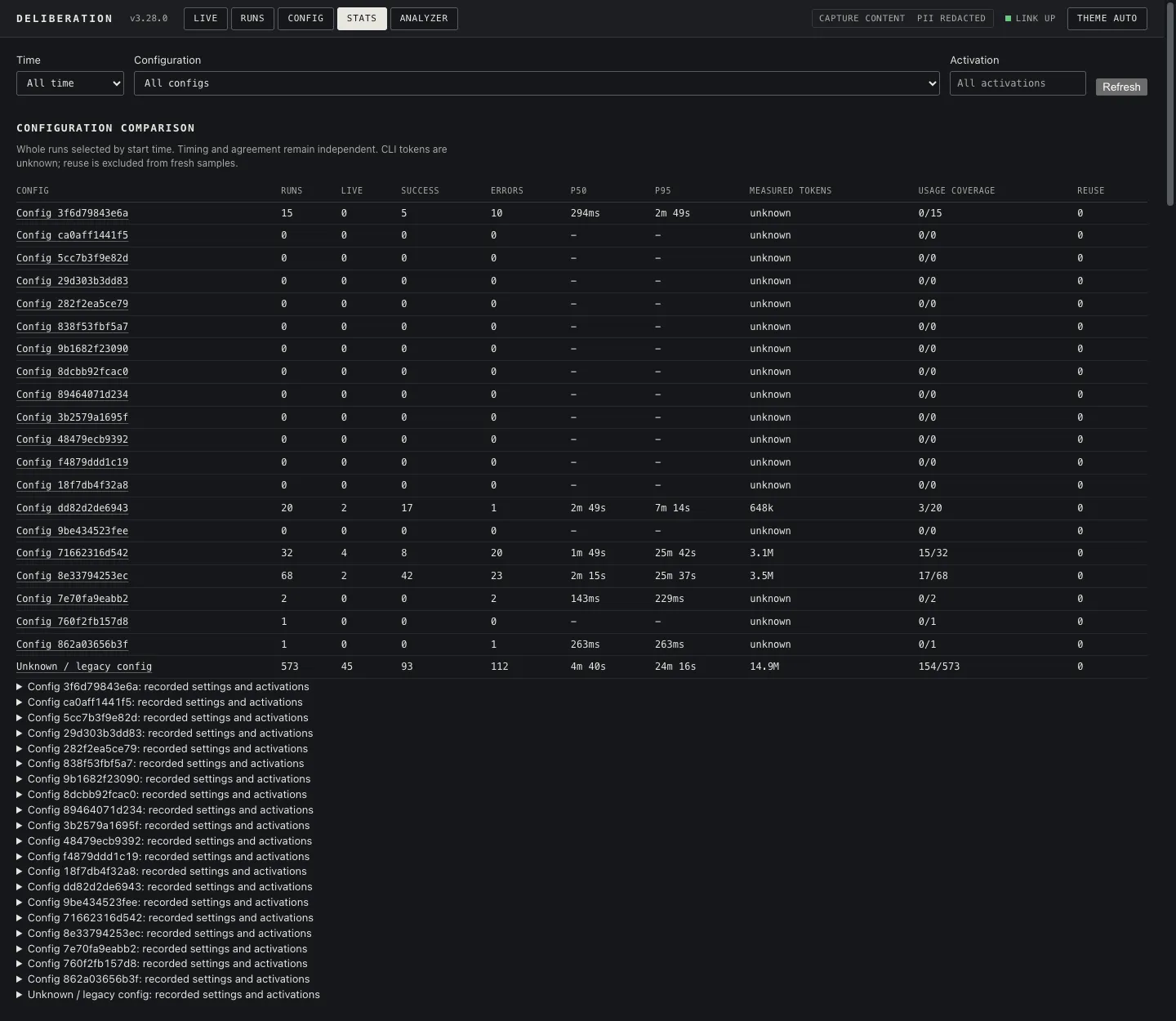Click the USAGE COVERAGE column header
Viewport: 1176px width, 1021px height.
click(956, 191)
